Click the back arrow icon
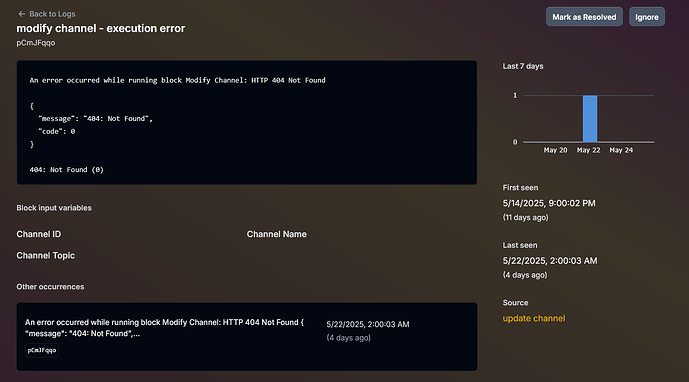The height and width of the screenshot is (382, 689). (x=22, y=14)
